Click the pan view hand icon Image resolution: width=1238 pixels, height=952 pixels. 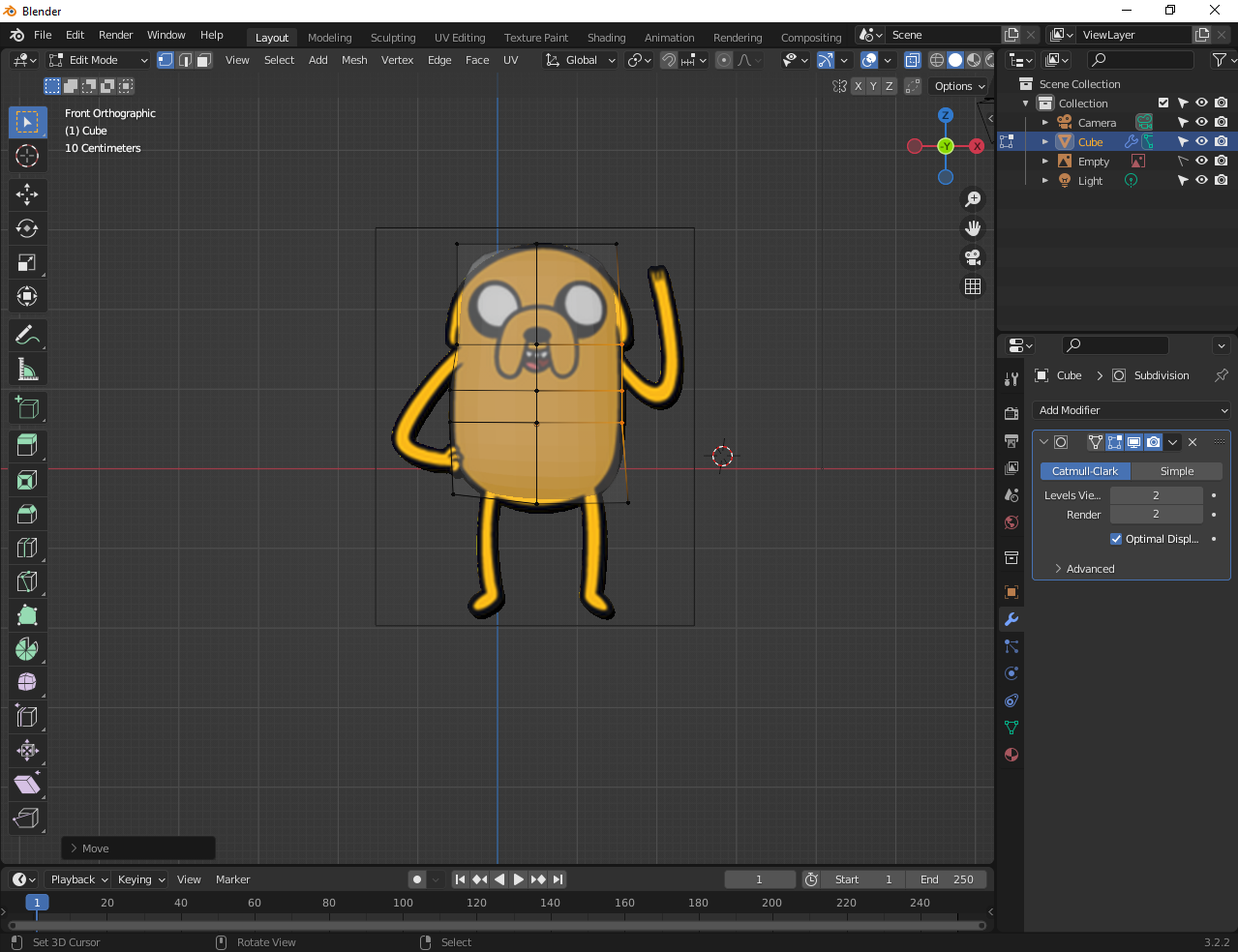973,228
